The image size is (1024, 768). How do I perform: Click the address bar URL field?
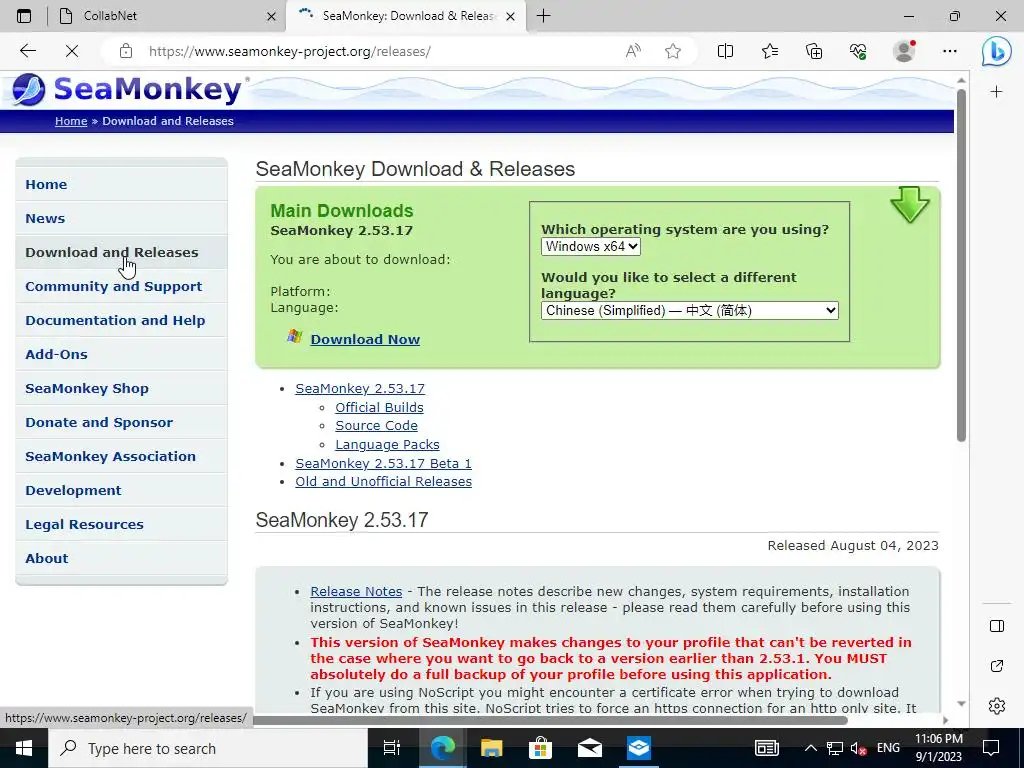point(379,51)
